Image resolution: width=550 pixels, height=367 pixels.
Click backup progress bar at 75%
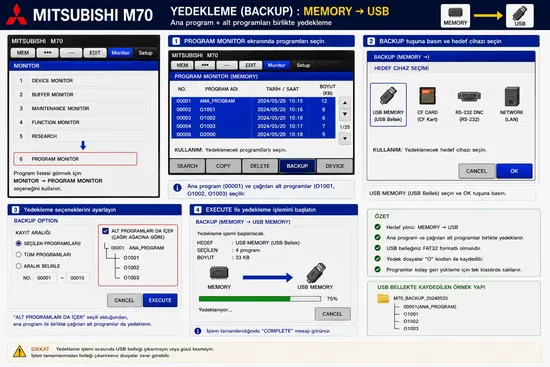[x=260, y=299]
